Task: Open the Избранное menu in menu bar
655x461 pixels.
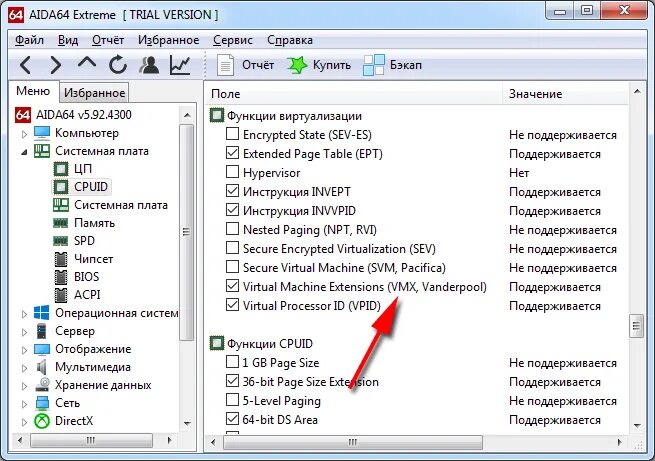Action: pyautogui.click(x=168, y=40)
